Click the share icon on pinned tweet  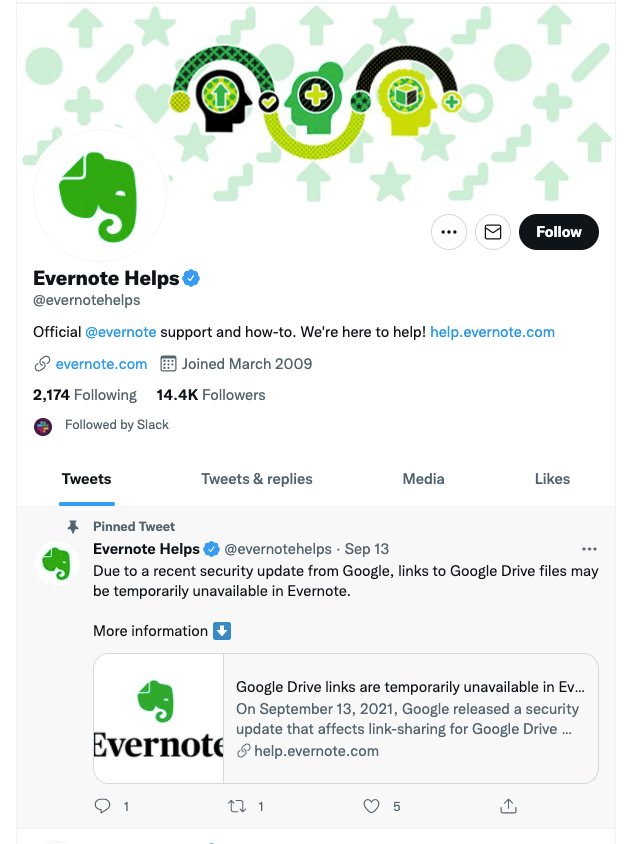click(x=508, y=806)
